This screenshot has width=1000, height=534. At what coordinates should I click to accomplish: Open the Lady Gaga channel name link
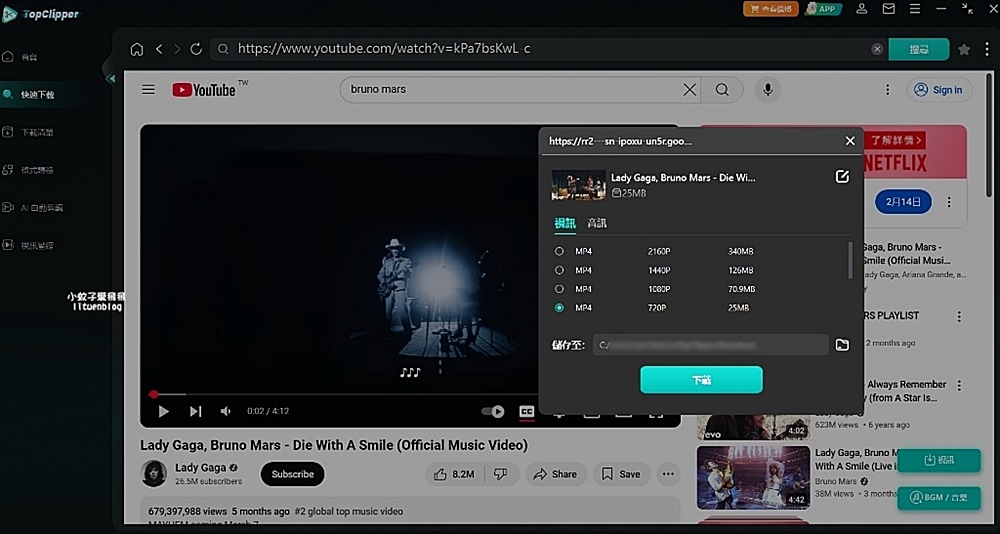(200, 468)
